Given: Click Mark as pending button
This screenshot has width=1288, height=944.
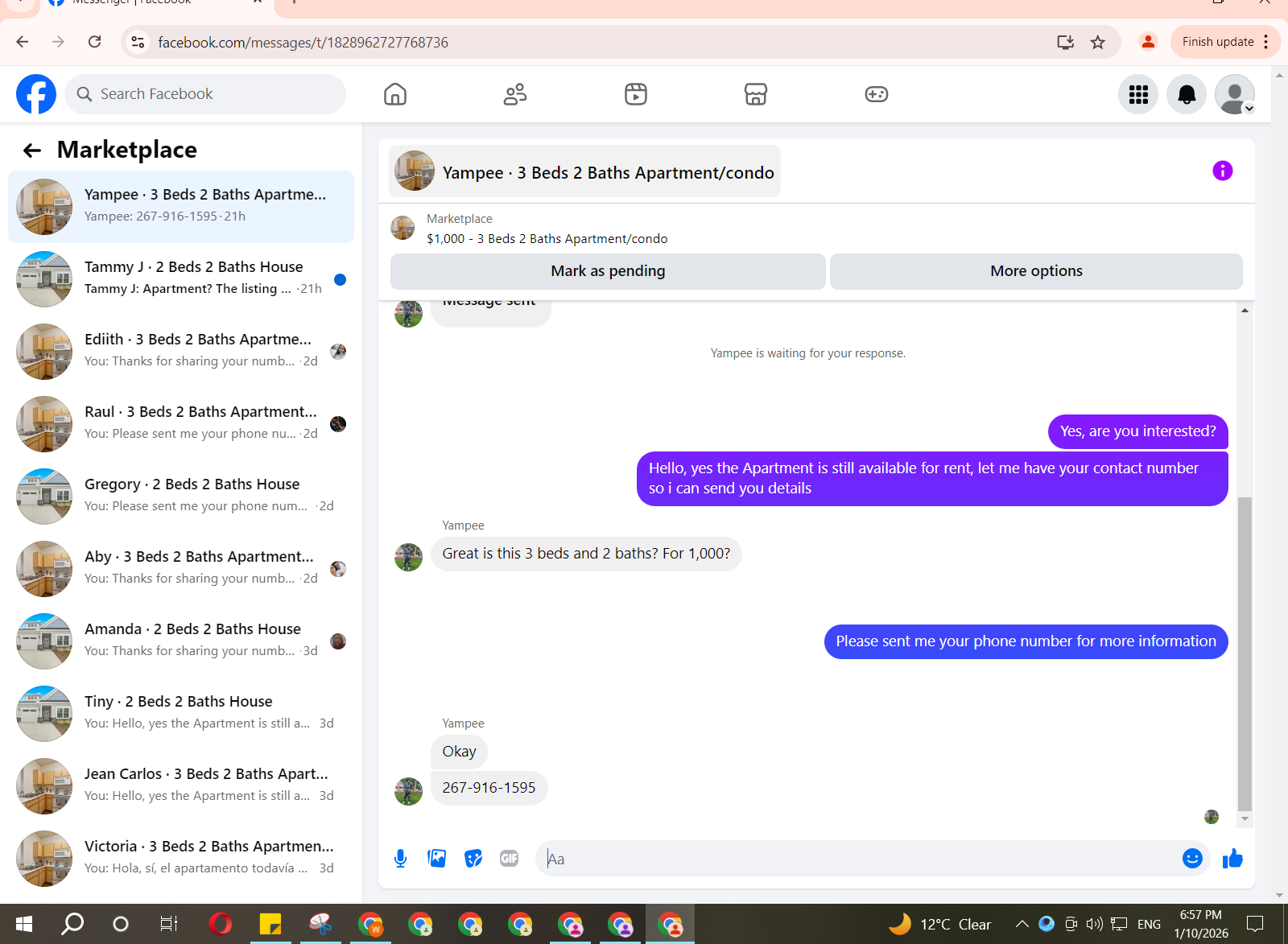Looking at the screenshot, I should point(608,271).
